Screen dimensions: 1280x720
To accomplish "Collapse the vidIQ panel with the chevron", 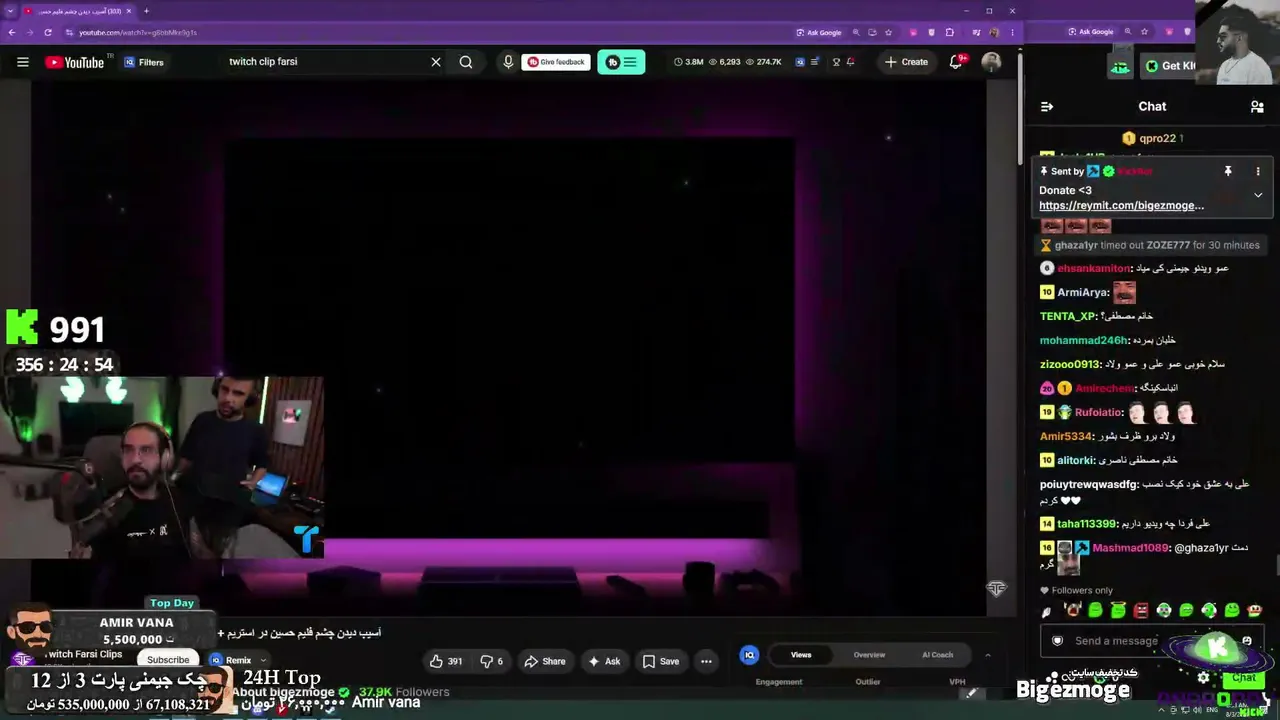I will [988, 655].
